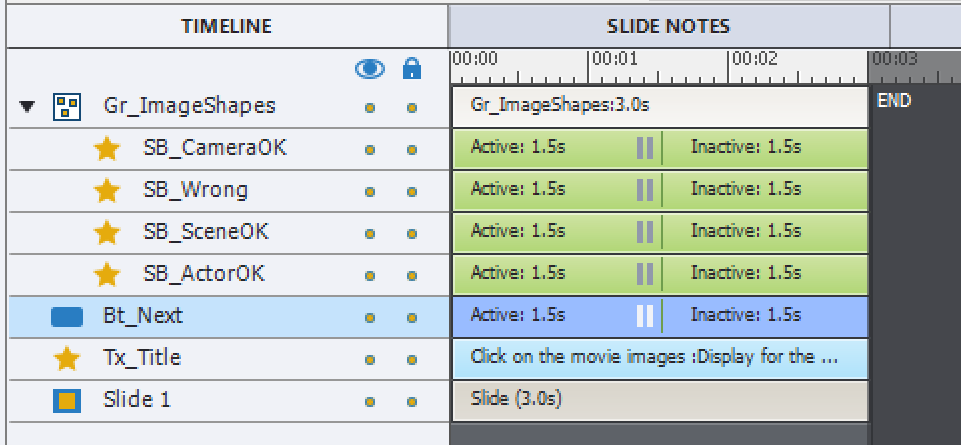Click the pause marker on Bt_Next bar
The image size is (961, 445).
(x=645, y=316)
